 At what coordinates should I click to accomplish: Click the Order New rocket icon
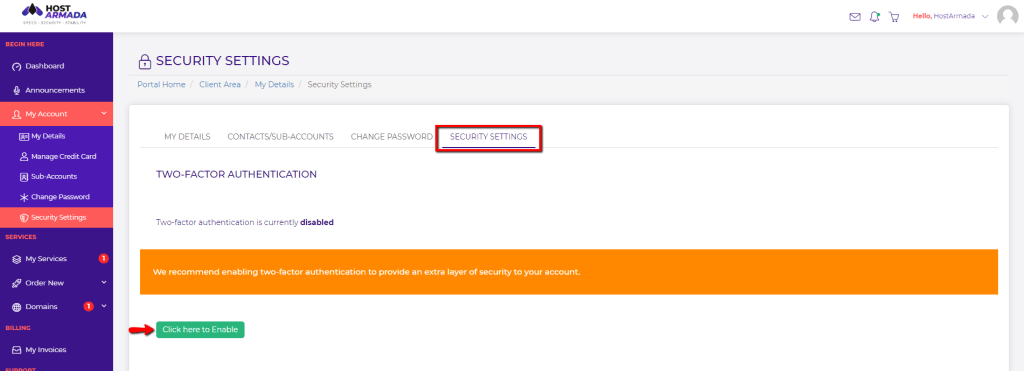coord(17,283)
